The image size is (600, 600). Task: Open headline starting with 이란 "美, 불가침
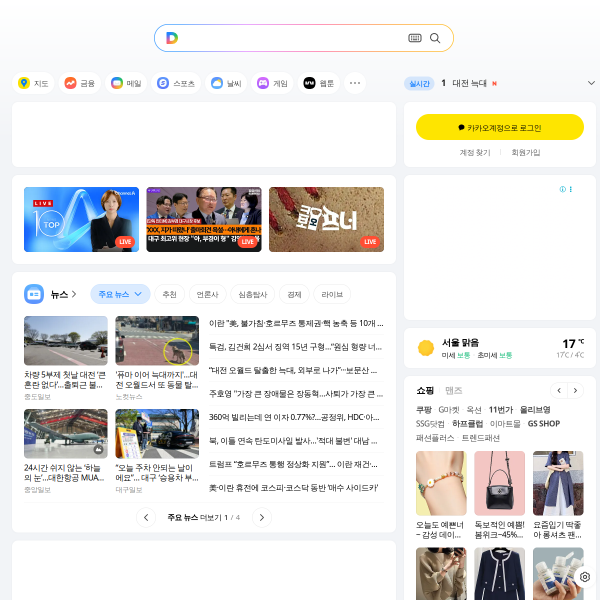[x=296, y=323]
